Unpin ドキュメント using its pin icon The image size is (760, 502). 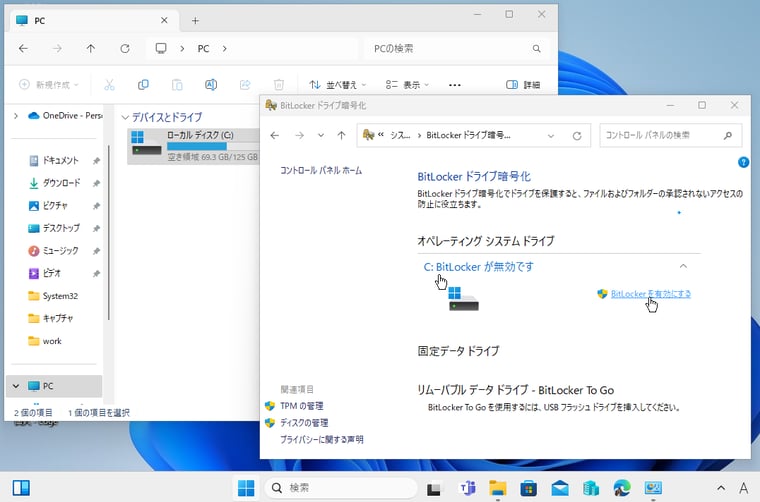[96, 160]
